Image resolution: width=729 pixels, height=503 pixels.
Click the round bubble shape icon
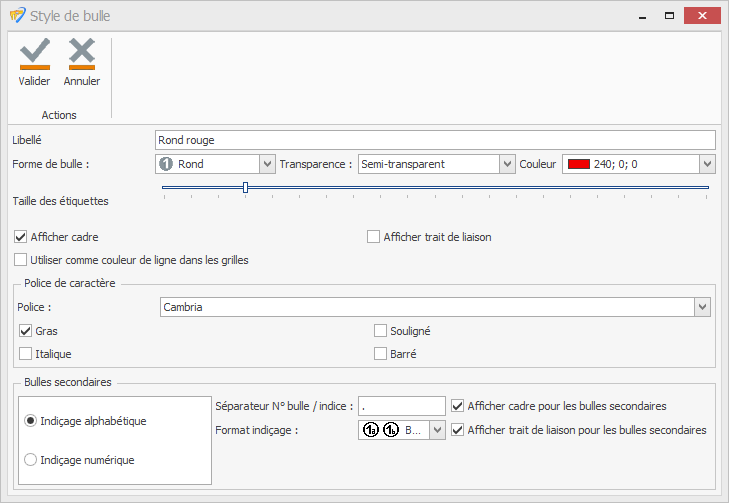[167, 164]
